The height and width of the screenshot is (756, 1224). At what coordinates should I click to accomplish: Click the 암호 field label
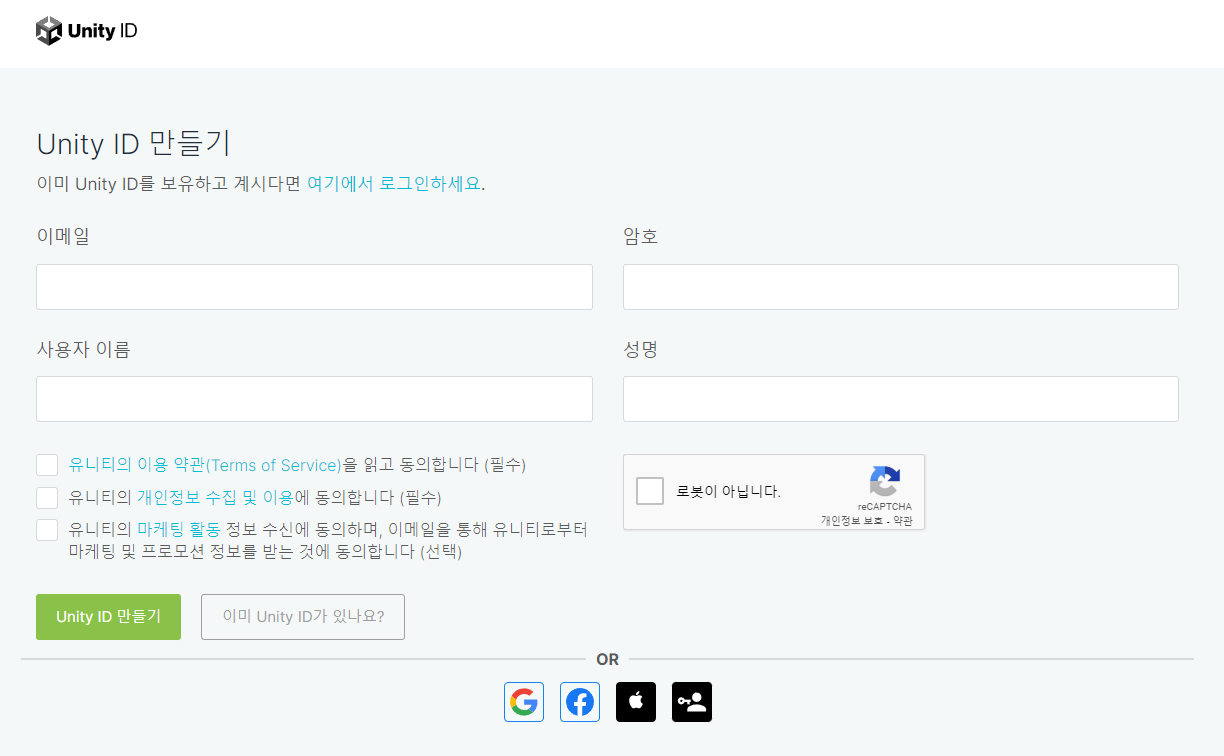point(641,237)
